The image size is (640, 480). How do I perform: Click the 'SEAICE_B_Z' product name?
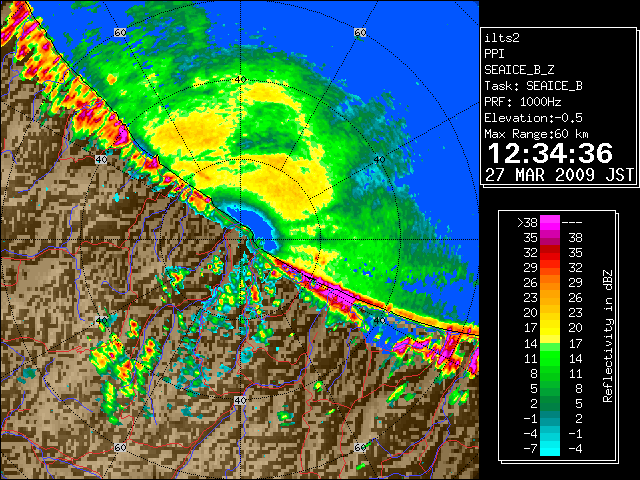tap(519, 70)
